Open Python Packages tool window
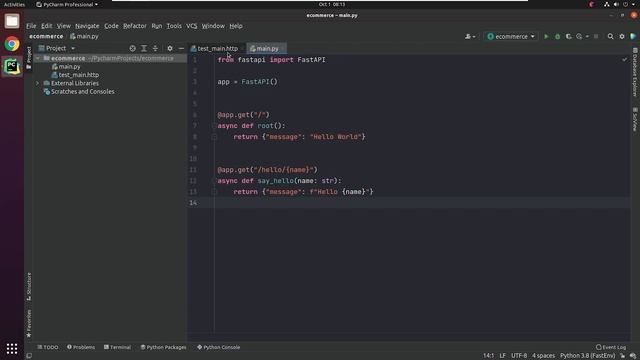Screen dimensions: 640x360 tap(163, 347)
